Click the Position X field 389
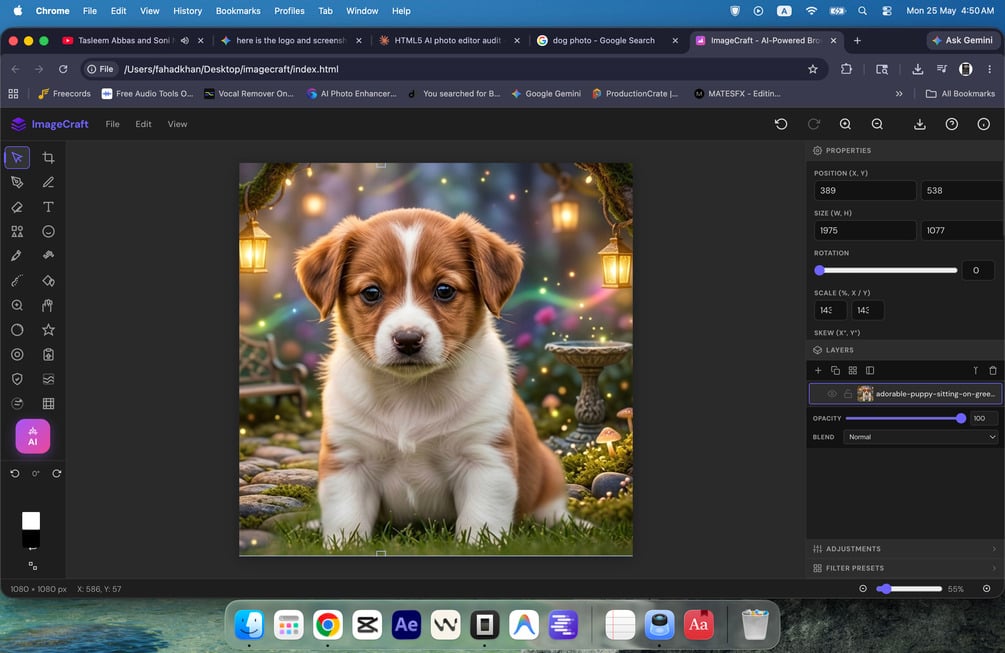The width and height of the screenshot is (1005, 653). pyautogui.click(x=865, y=191)
